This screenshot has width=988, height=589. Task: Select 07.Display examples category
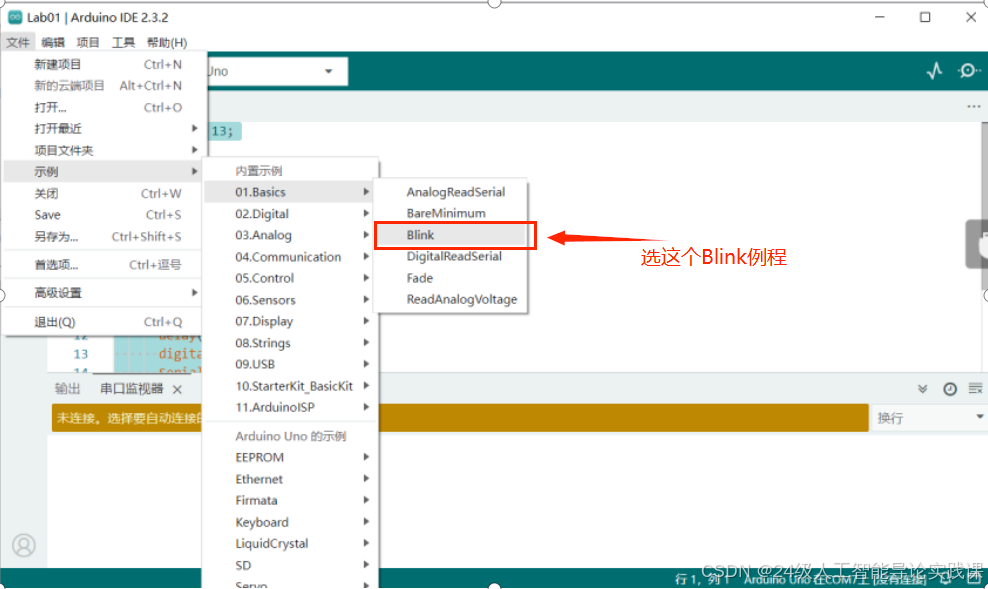[291, 321]
